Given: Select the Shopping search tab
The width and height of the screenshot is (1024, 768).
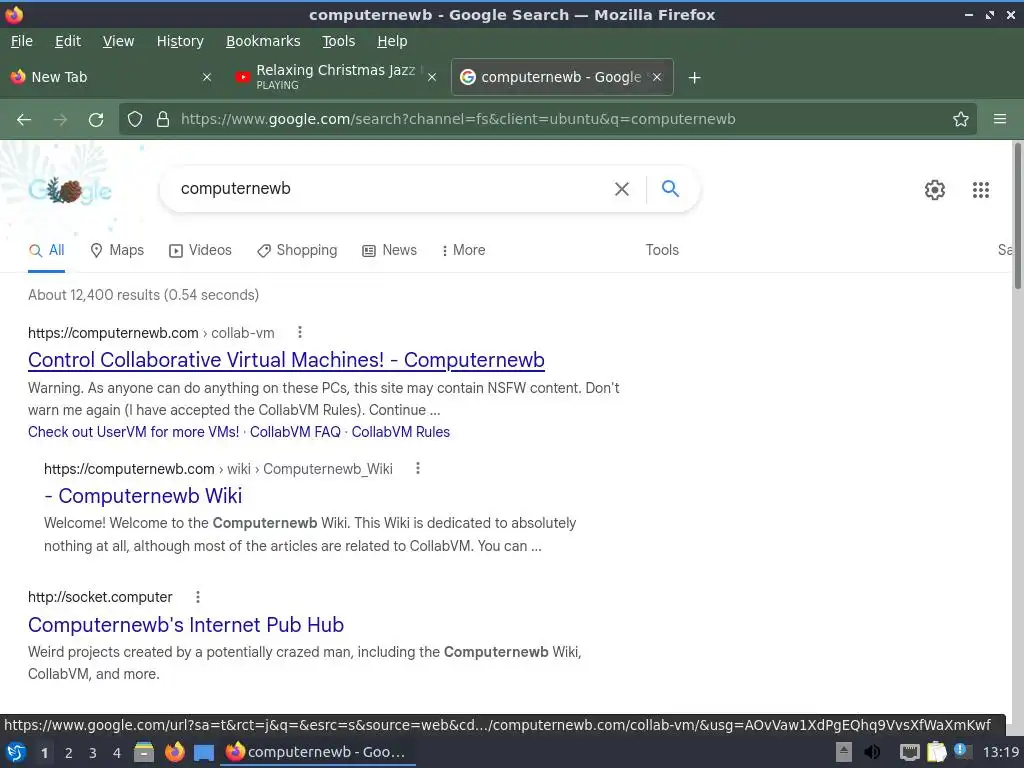Looking at the screenshot, I should [x=297, y=250].
